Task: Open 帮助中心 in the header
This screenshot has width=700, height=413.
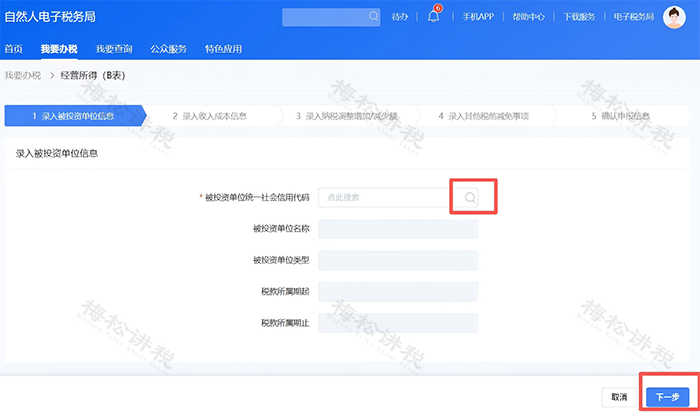Action: [x=528, y=17]
